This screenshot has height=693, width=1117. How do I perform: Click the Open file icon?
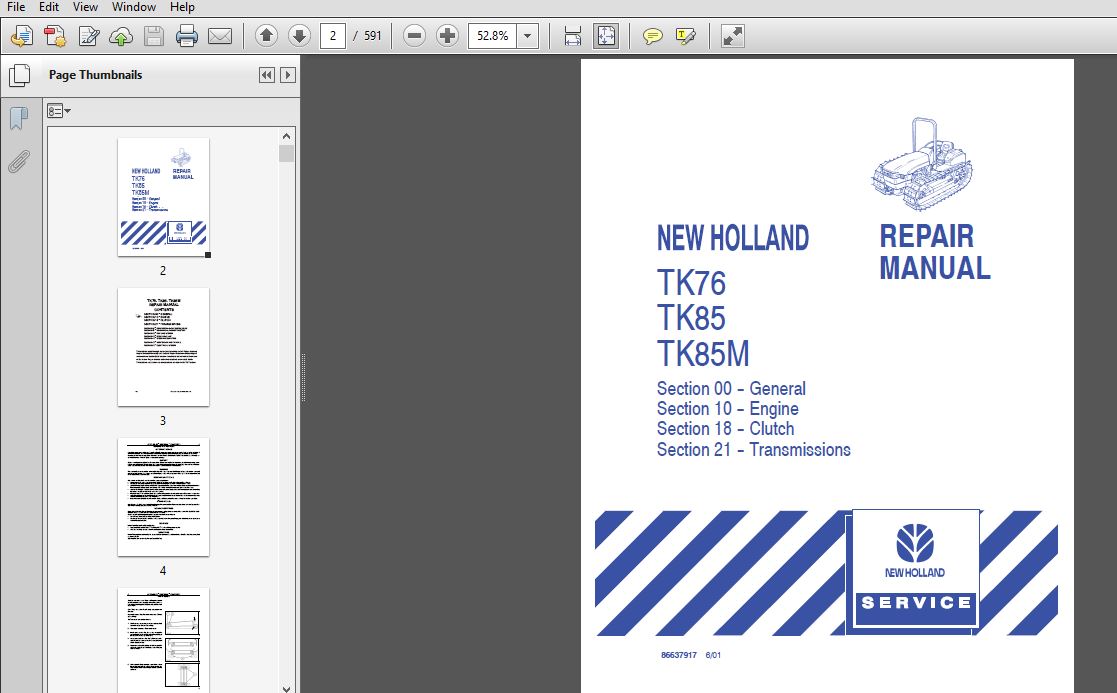point(22,36)
